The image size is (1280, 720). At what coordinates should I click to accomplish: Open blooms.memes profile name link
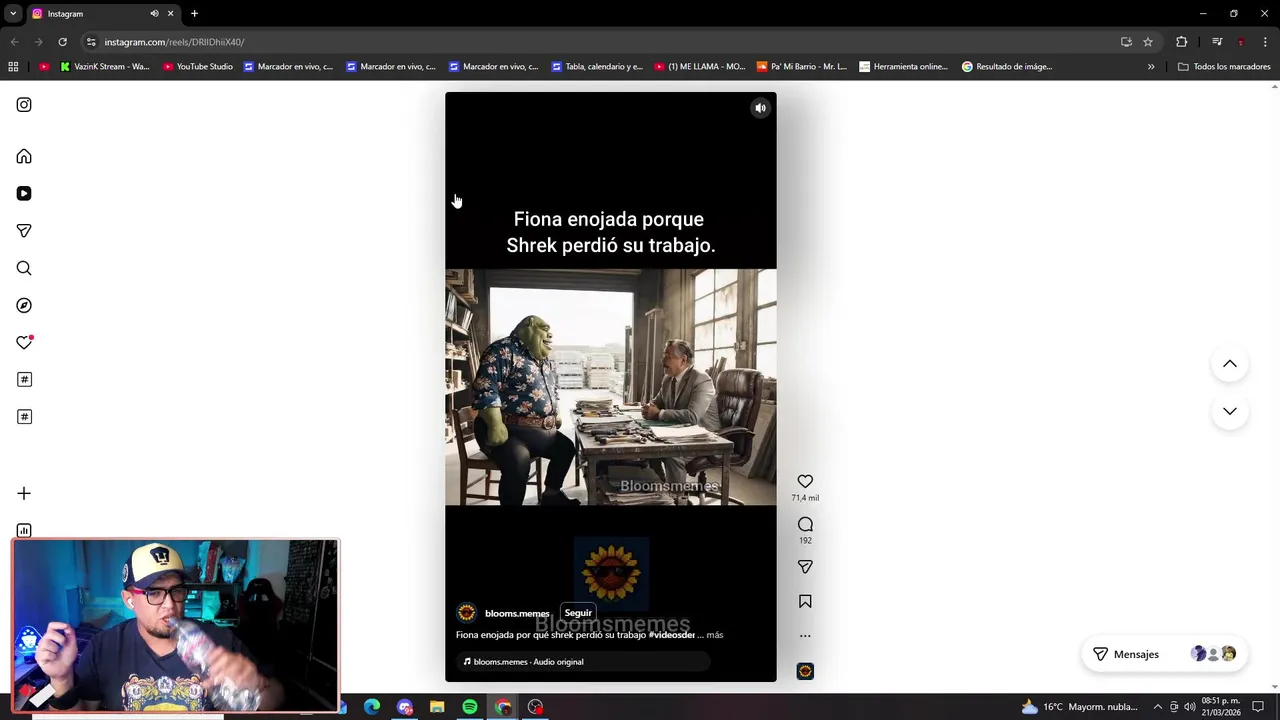pyautogui.click(x=517, y=614)
